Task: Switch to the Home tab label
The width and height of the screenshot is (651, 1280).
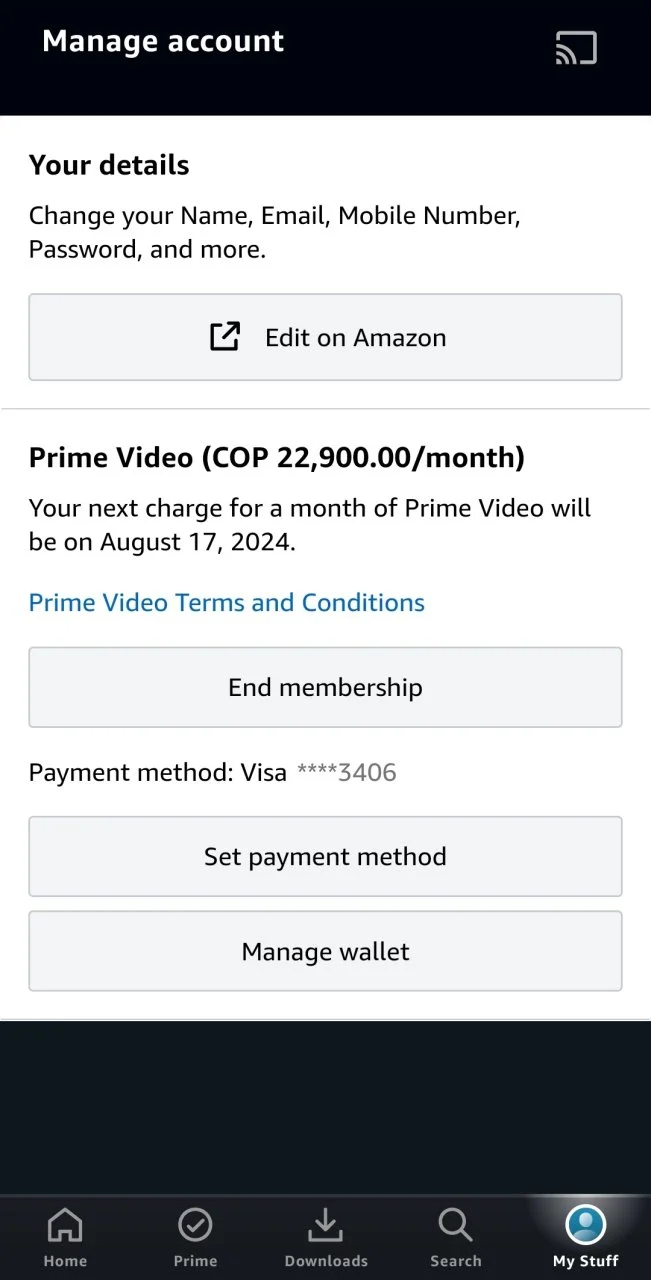Action: coord(65,1261)
